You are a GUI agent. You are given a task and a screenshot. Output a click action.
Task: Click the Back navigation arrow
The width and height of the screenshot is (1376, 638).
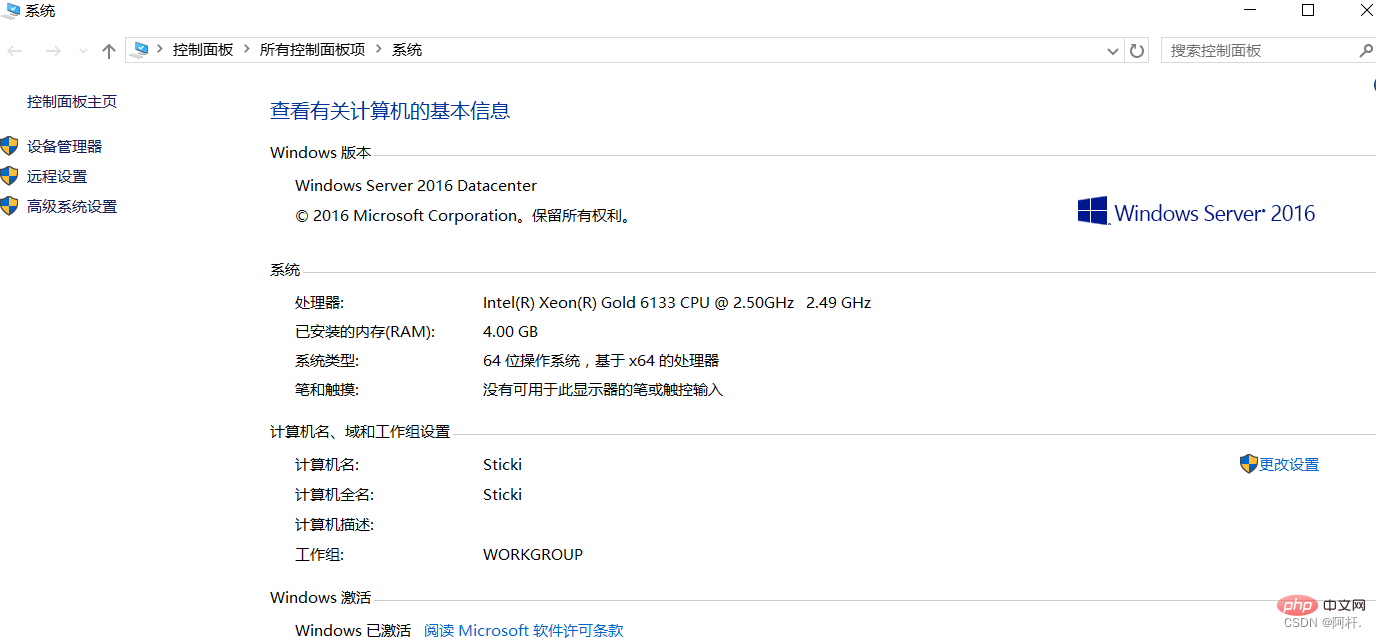pyautogui.click(x=15, y=51)
